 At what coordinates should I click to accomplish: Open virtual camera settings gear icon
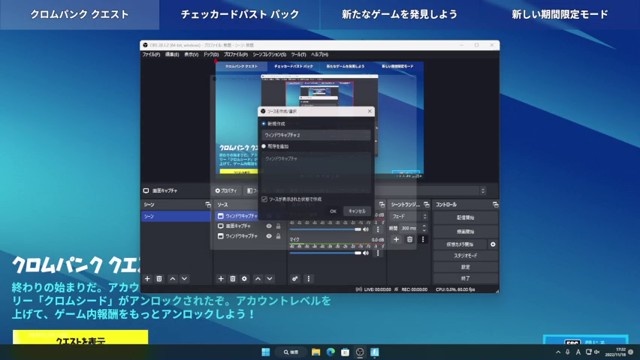[x=493, y=244]
